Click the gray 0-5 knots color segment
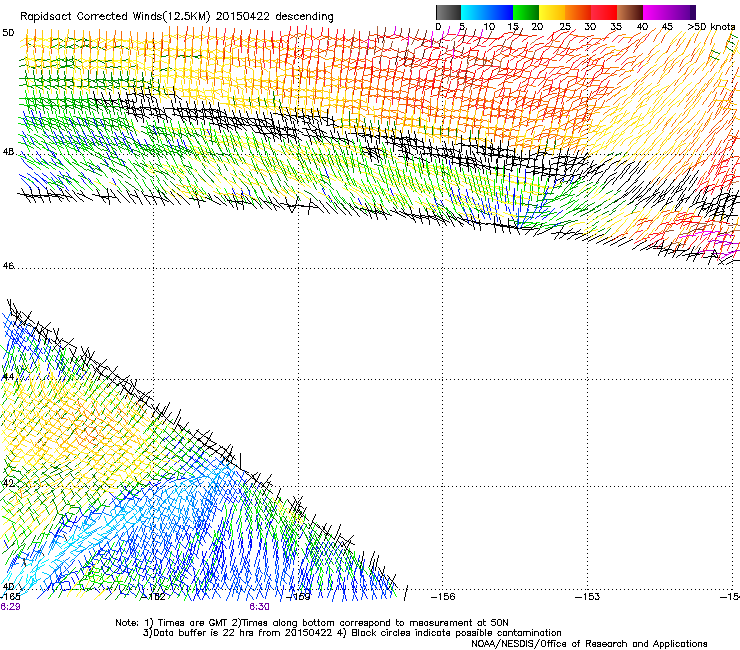The width and height of the screenshot is (740, 650). 448,12
